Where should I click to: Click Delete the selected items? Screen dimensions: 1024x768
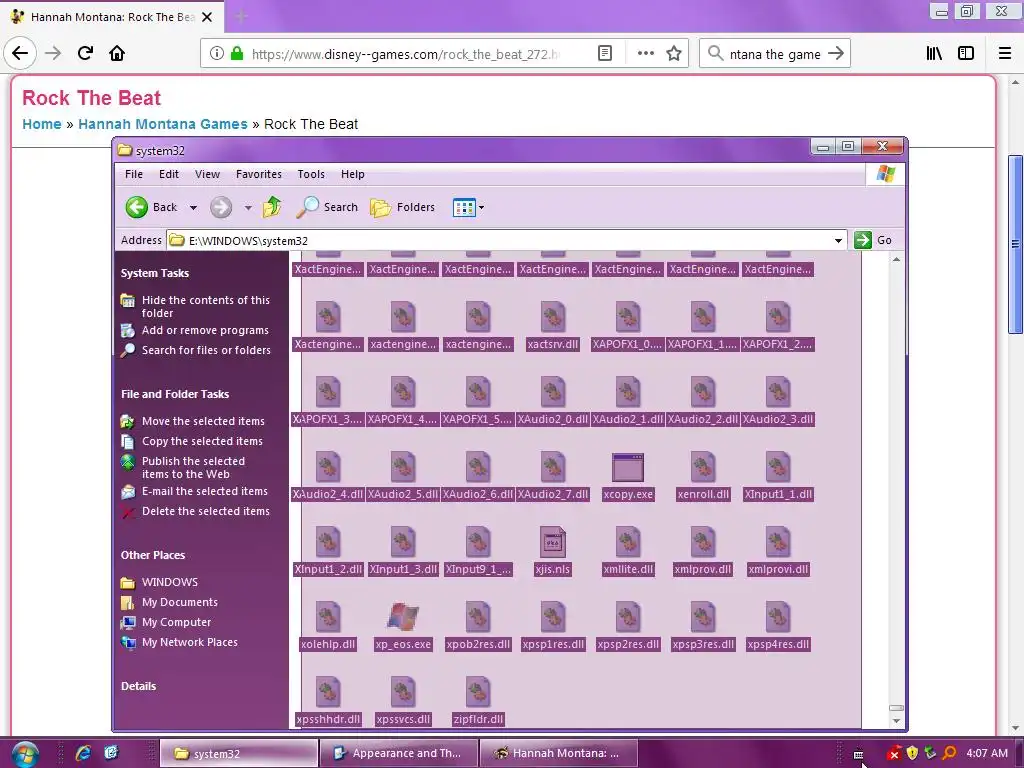(x=206, y=511)
